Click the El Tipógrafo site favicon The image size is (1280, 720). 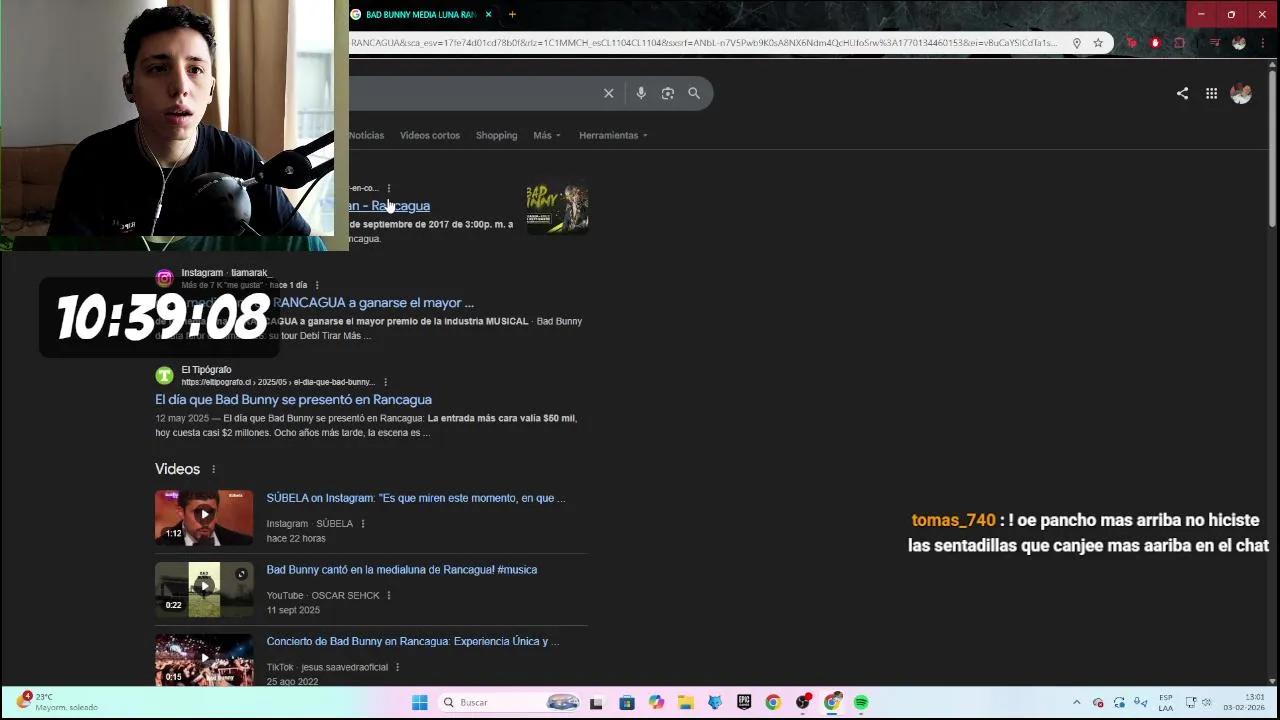164,375
